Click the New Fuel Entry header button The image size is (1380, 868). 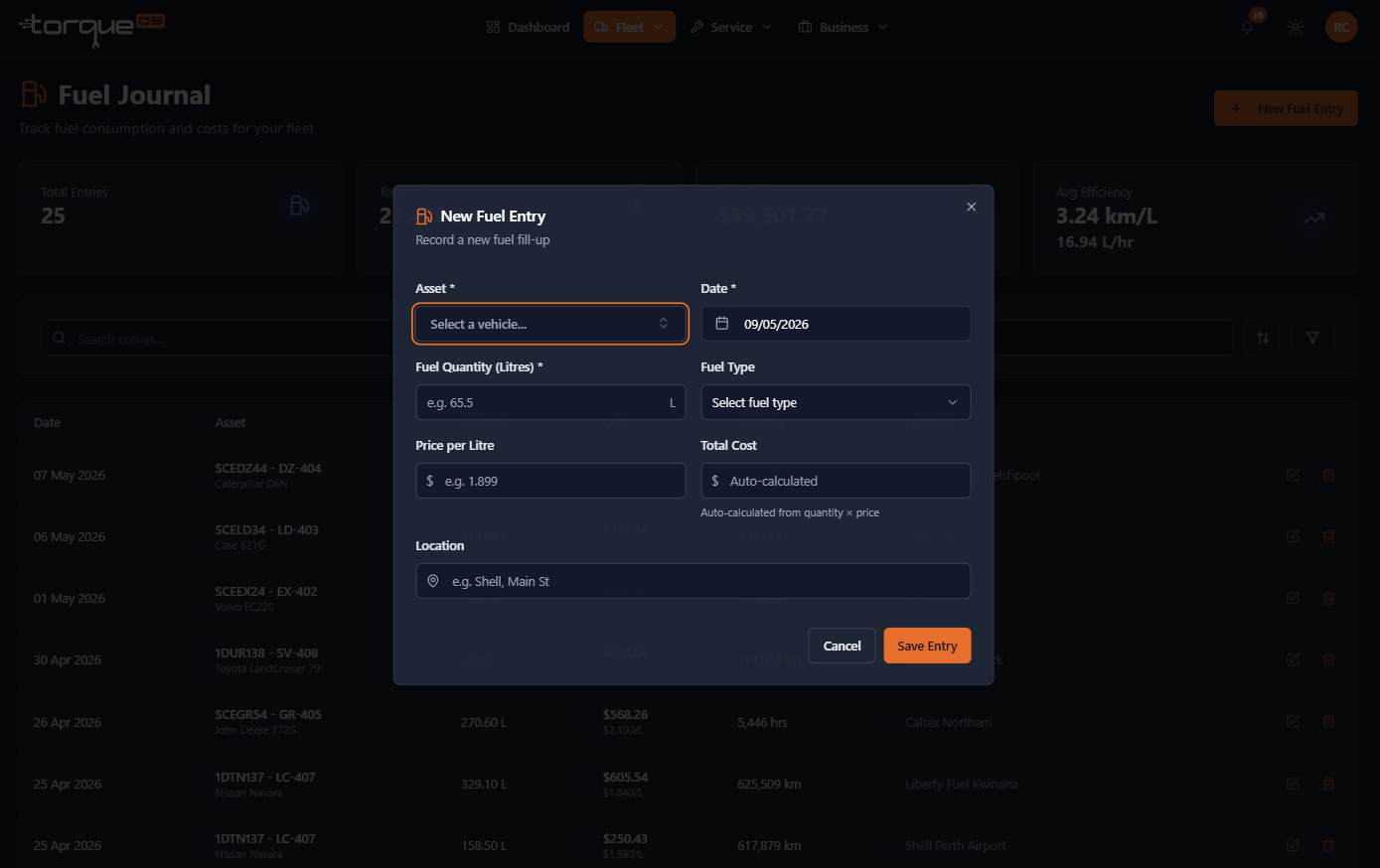1286,108
